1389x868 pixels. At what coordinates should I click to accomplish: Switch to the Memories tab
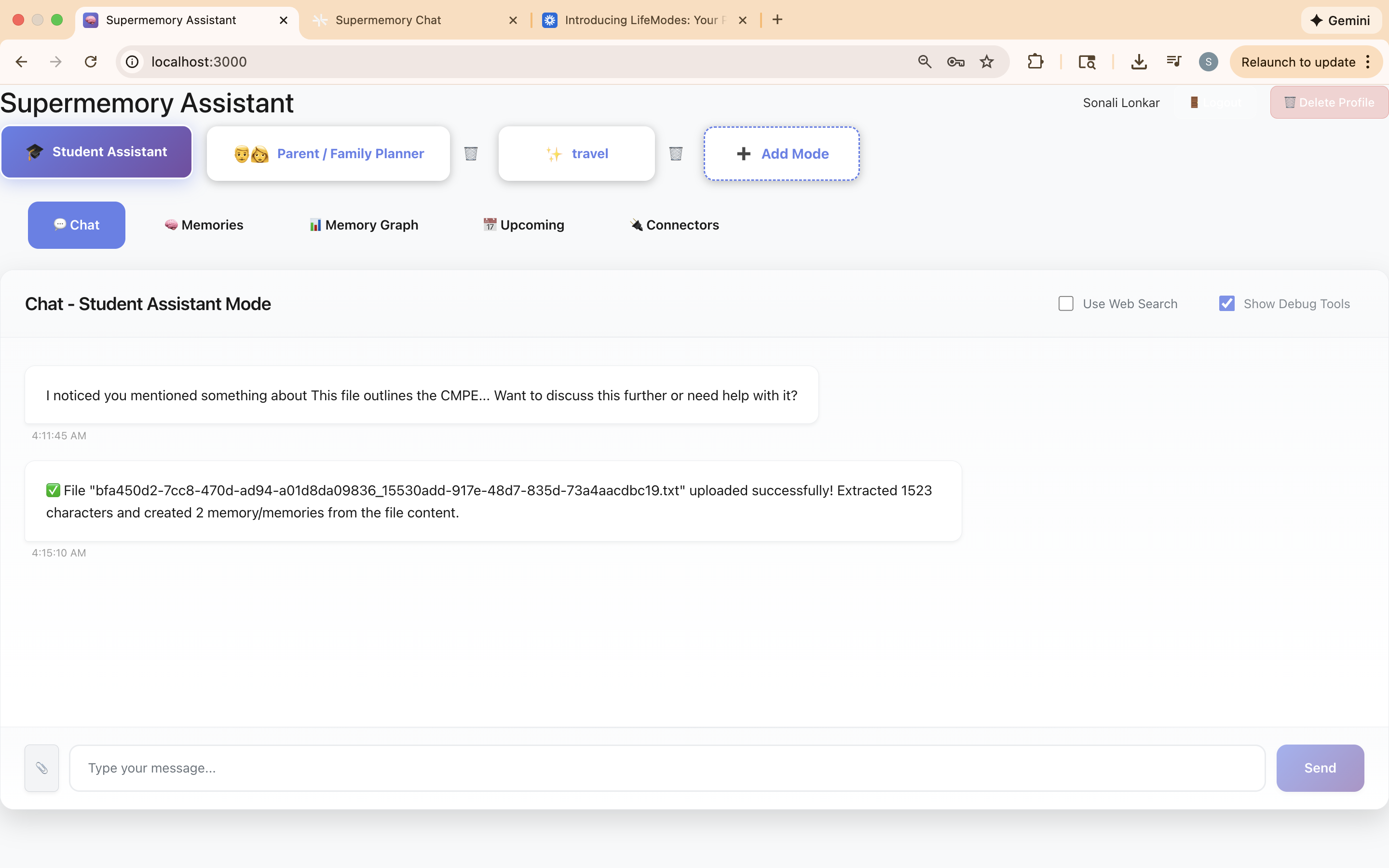pyautogui.click(x=204, y=225)
